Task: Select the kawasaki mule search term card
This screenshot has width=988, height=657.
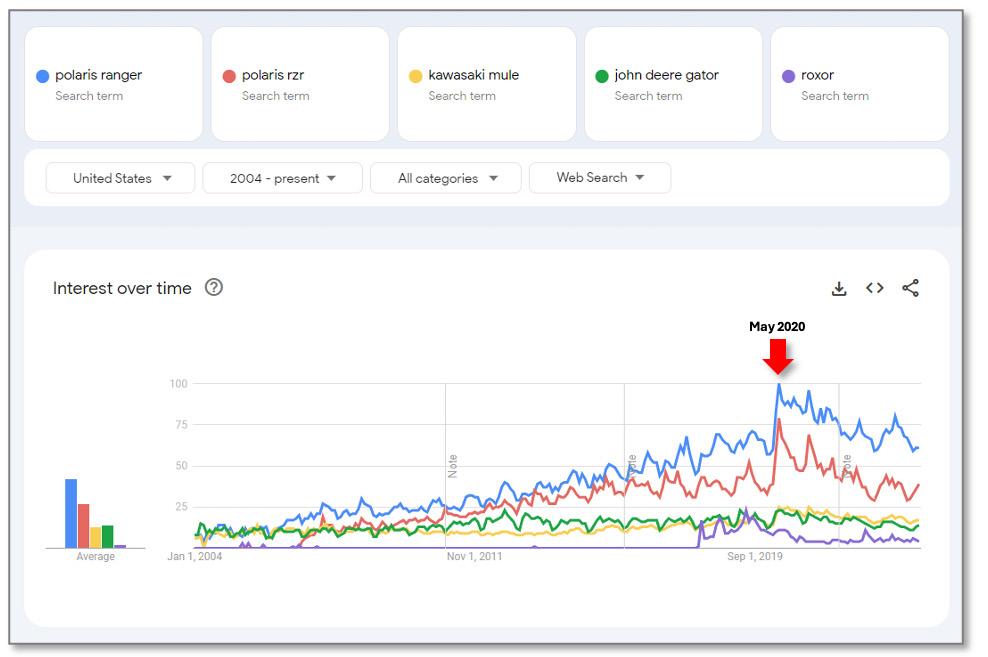Action: tap(486, 84)
